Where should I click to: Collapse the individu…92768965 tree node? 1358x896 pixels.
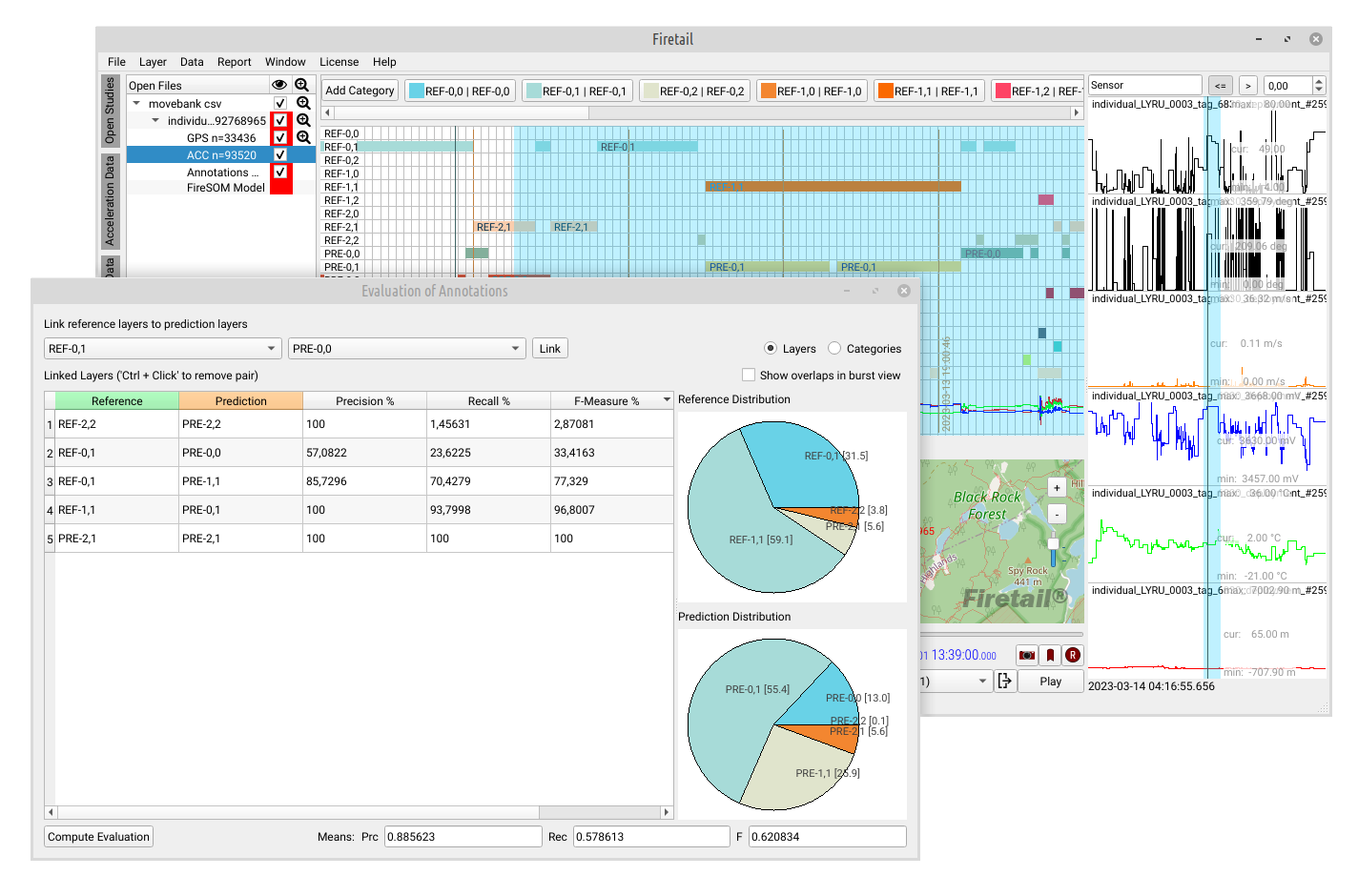(x=155, y=120)
